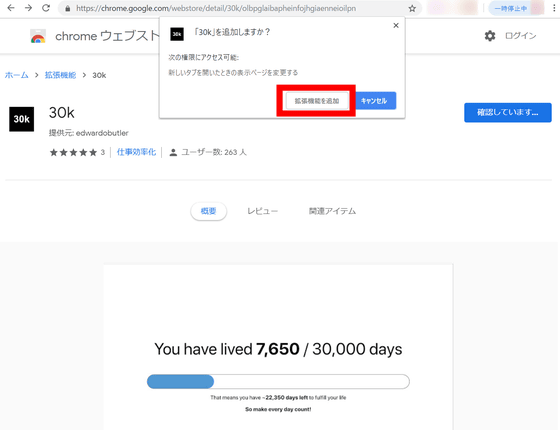Close the add-extension dialog with X
Viewport: 560px width, 430px height.
click(396, 25)
